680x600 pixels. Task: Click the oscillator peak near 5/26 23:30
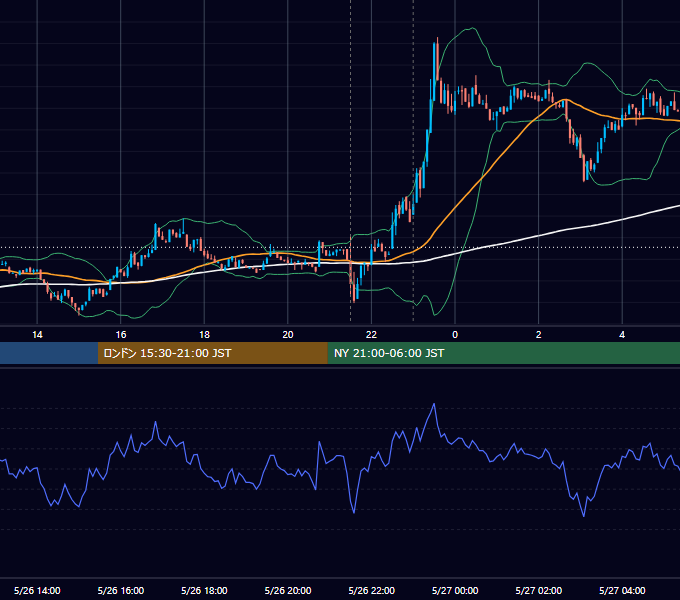click(434, 404)
